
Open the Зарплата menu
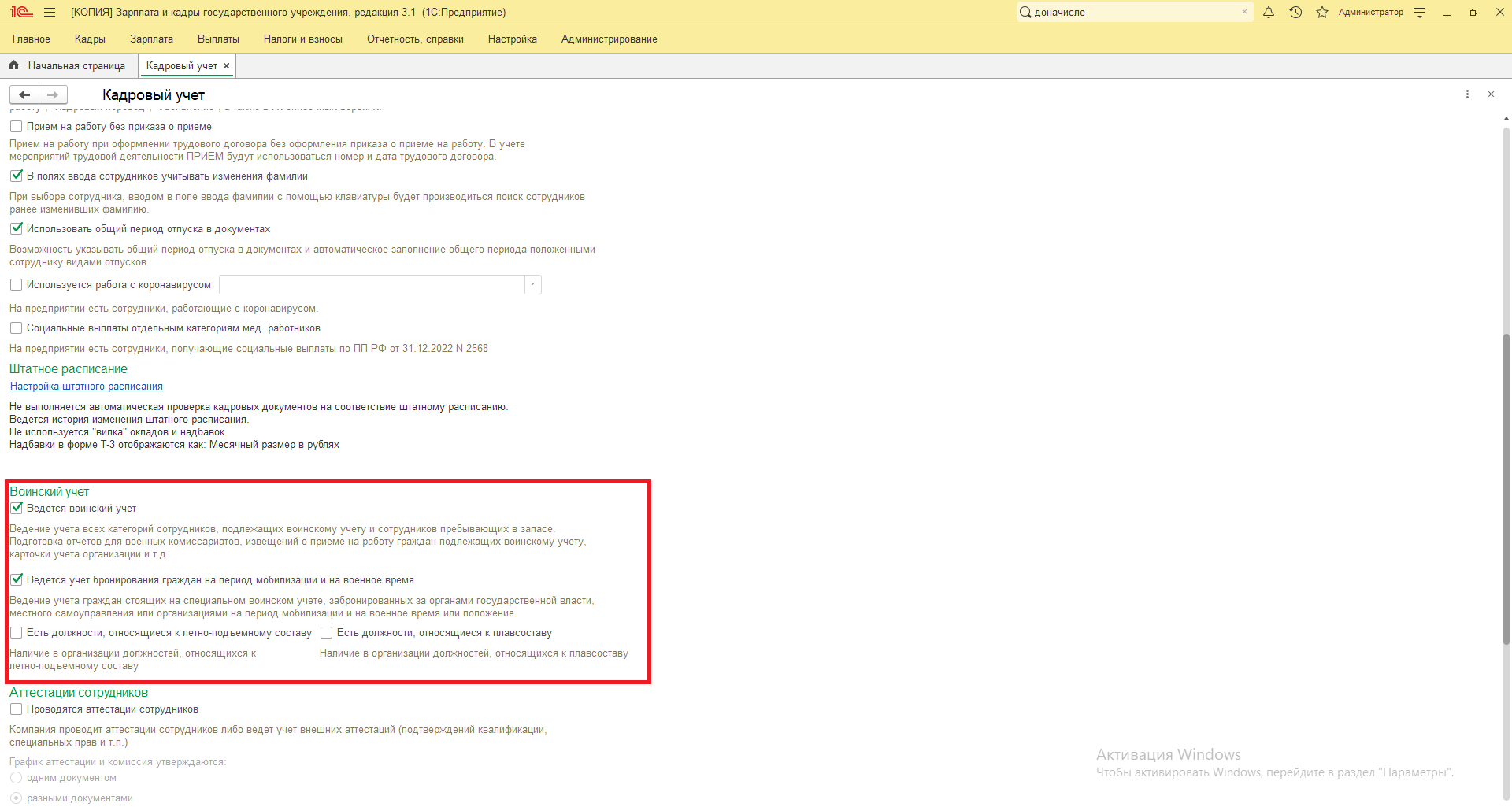click(151, 39)
